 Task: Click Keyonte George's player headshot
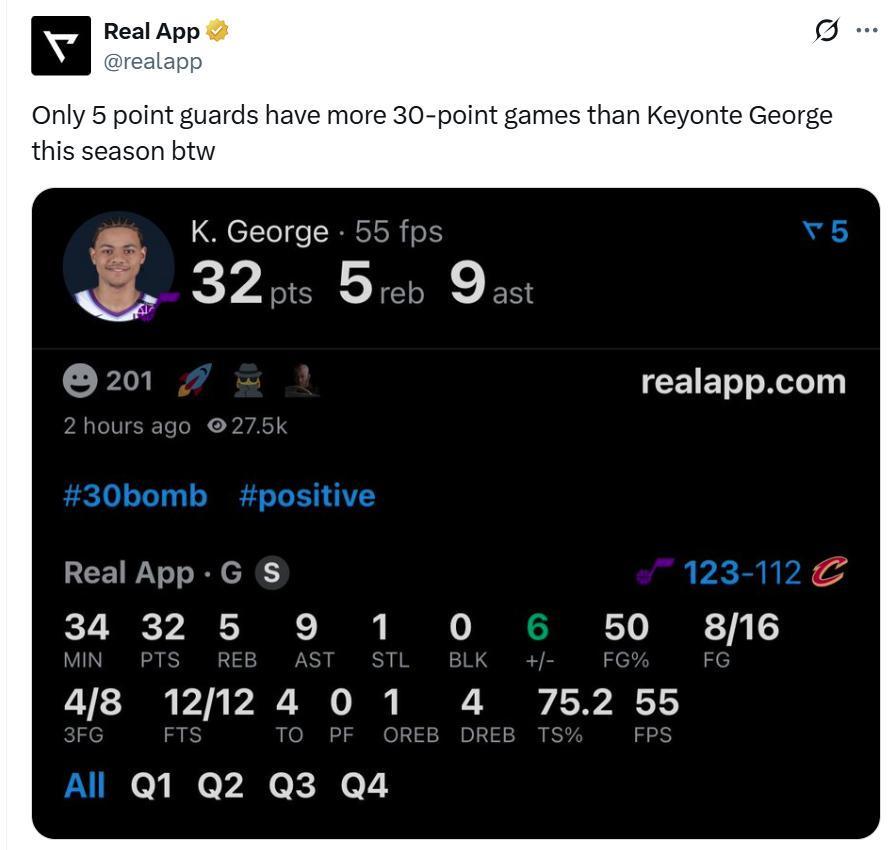click(118, 266)
